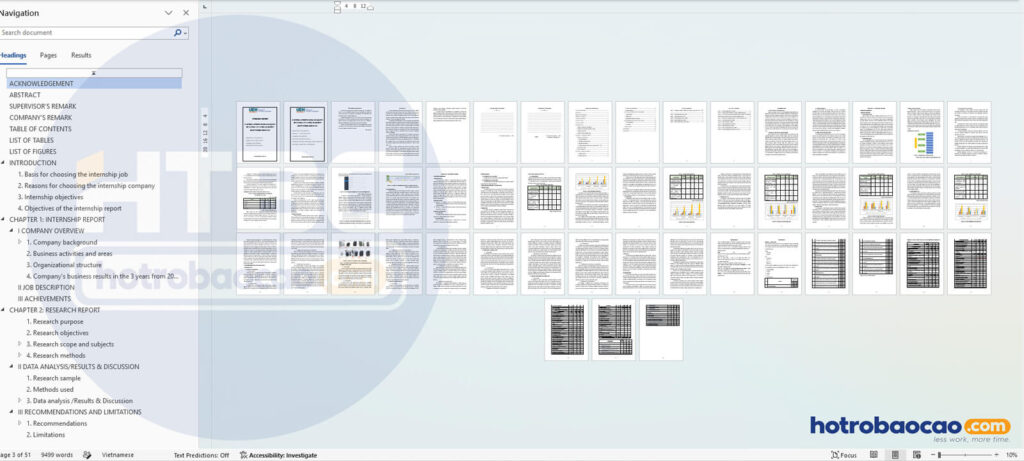Click the jump to beginning bar above headings
This screenshot has height=461, width=1024.
coord(94,73)
